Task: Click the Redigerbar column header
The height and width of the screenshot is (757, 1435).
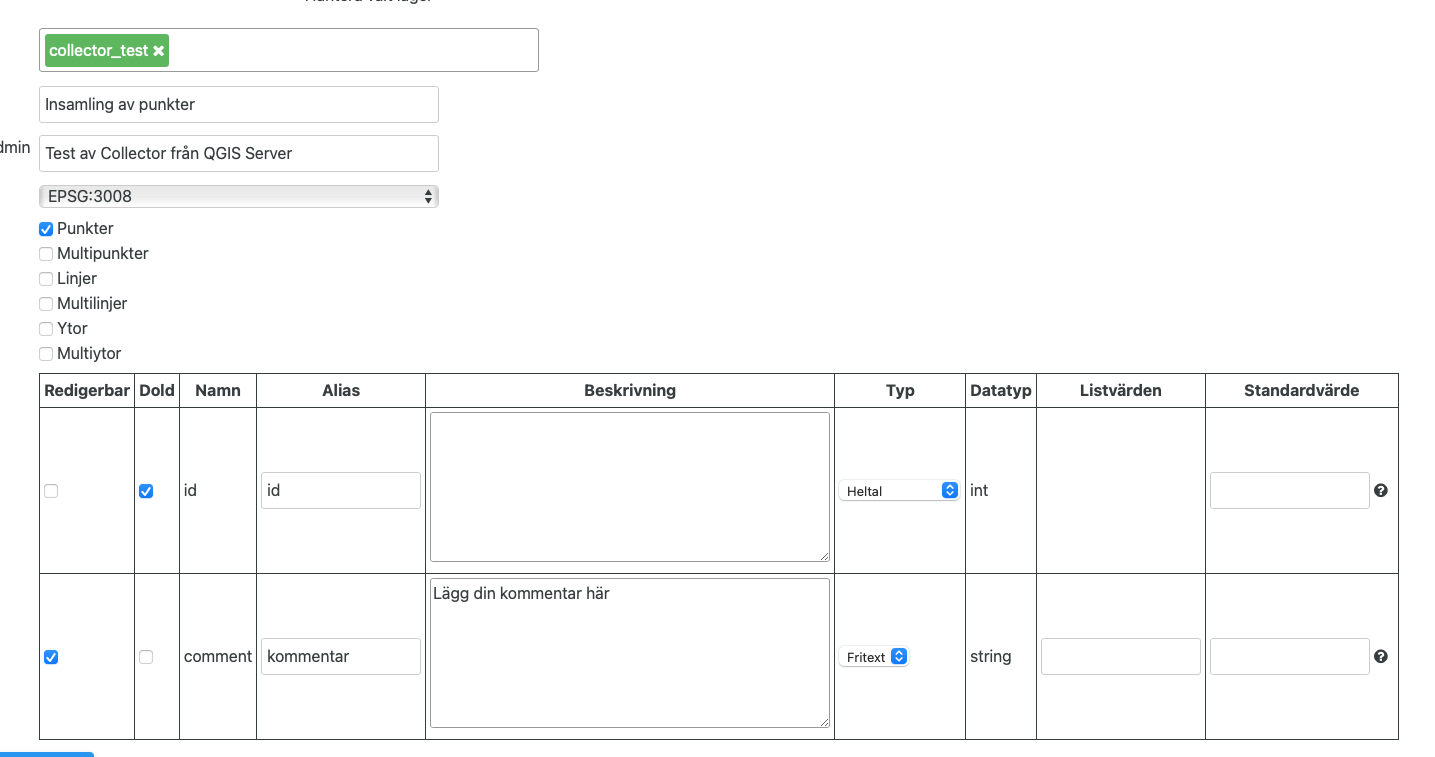Action: pyautogui.click(x=87, y=391)
